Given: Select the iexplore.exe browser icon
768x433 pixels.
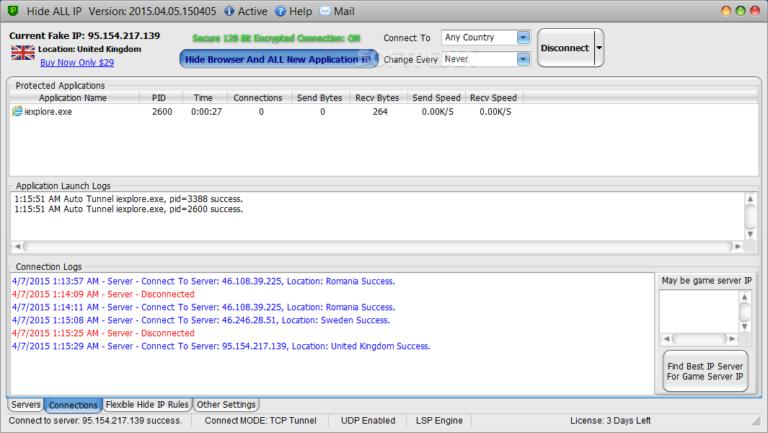Looking at the screenshot, I should point(17,111).
